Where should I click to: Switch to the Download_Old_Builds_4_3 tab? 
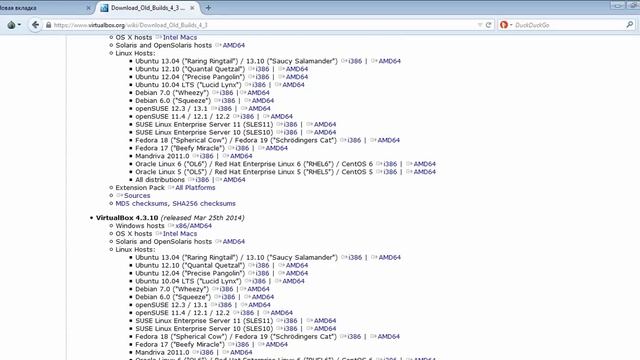pyautogui.click(x=148, y=8)
